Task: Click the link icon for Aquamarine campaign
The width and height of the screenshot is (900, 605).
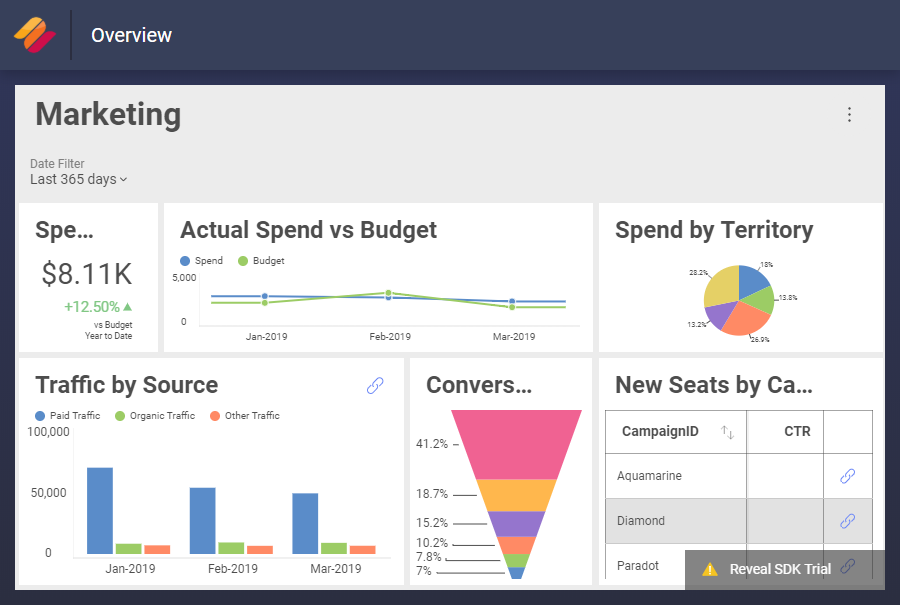Action: pyautogui.click(x=847, y=476)
